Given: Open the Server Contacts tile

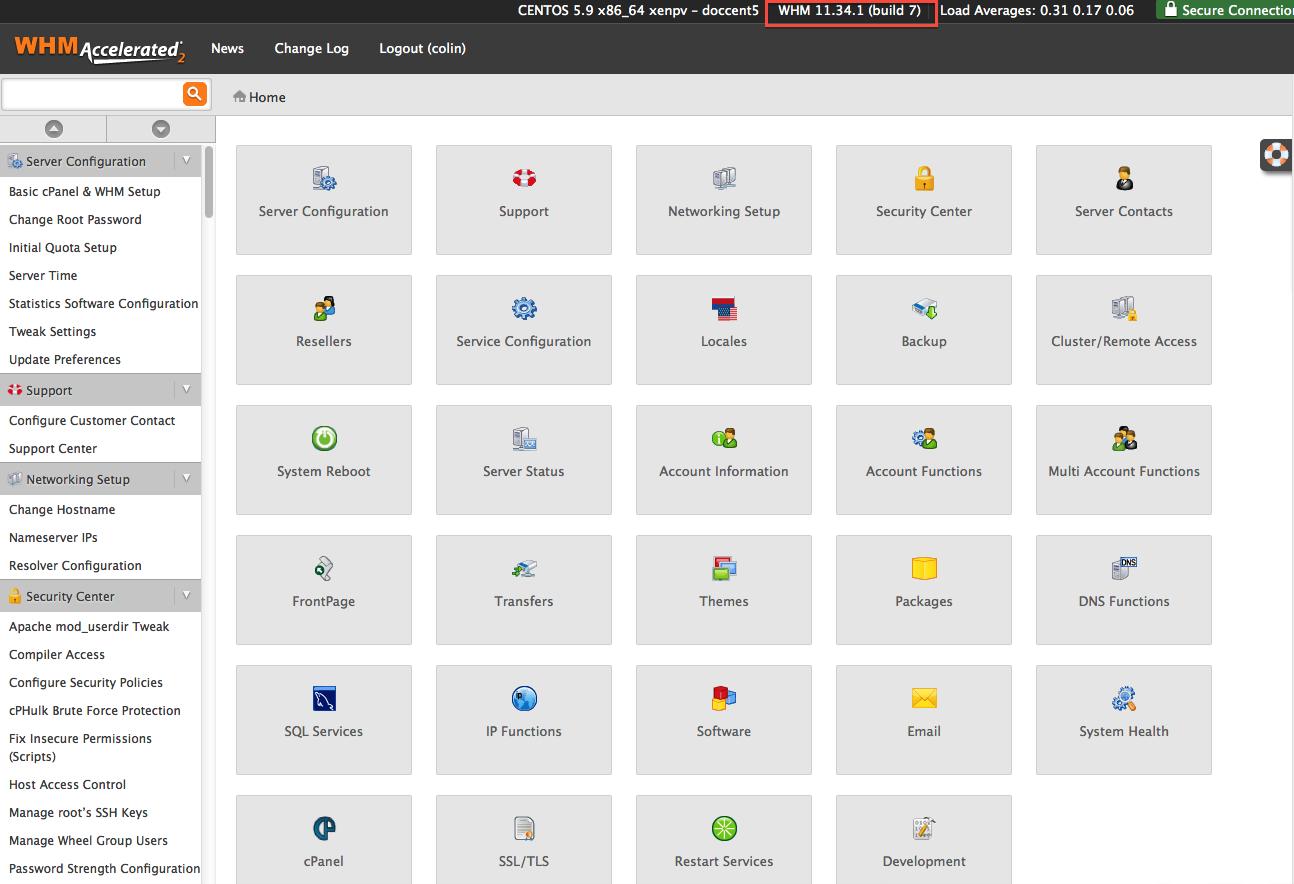Looking at the screenshot, I should coord(1124,200).
